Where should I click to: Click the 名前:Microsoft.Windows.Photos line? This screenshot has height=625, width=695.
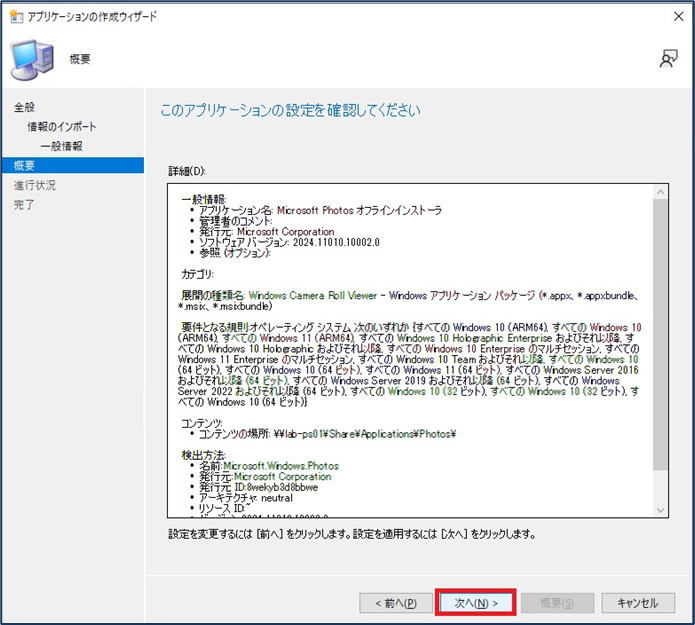pyautogui.click(x=269, y=466)
